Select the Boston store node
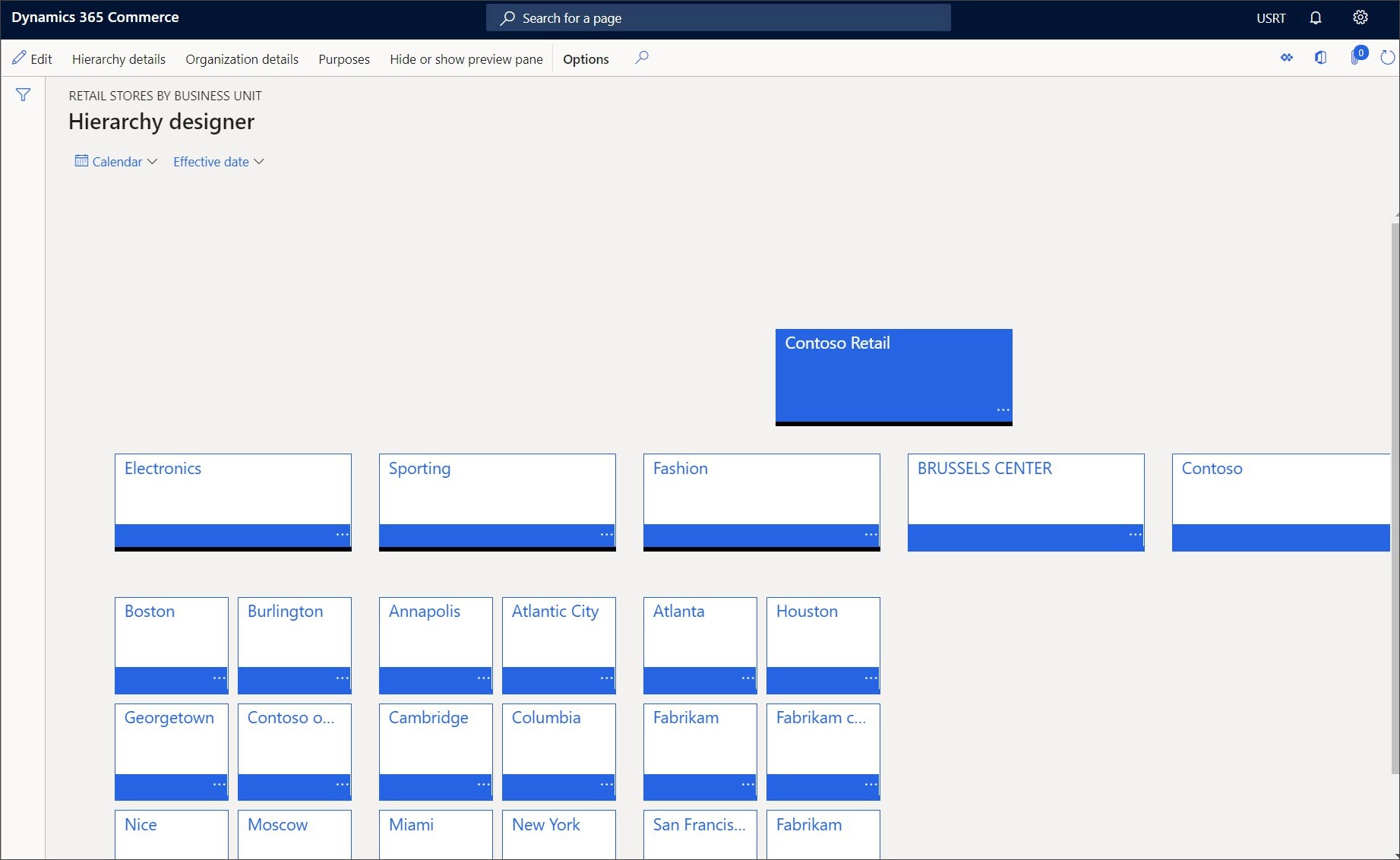 click(172, 645)
